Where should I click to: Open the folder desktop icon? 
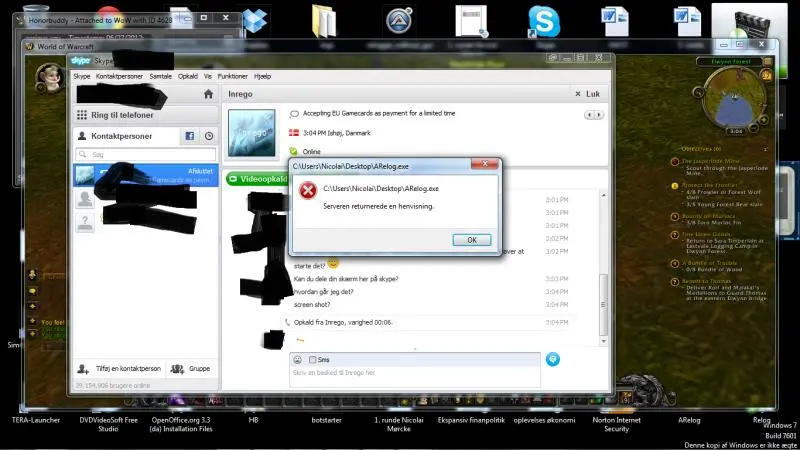[x=324, y=21]
